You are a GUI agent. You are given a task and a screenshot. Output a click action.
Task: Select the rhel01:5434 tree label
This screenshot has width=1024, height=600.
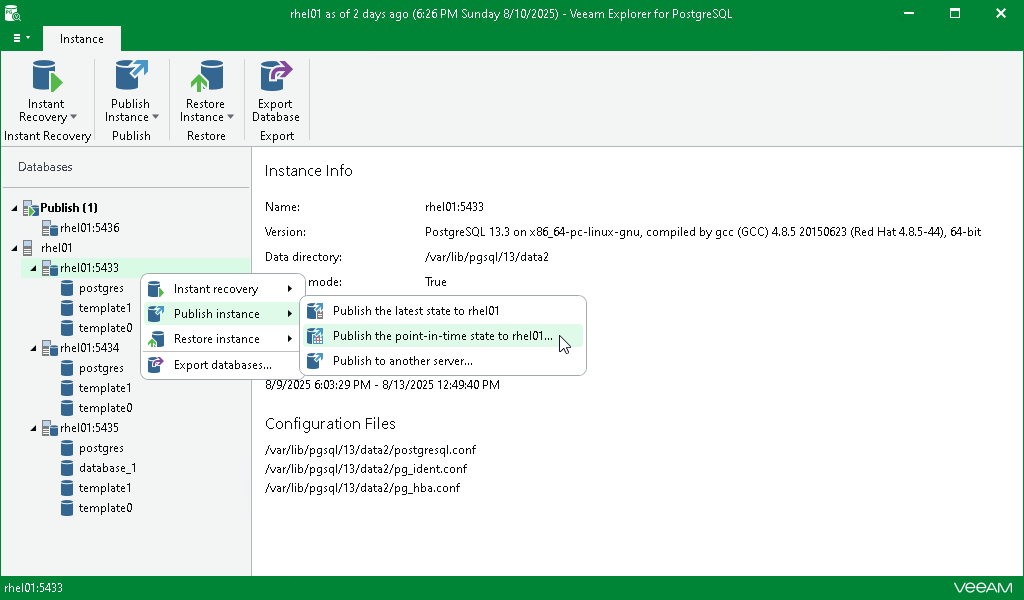89,348
